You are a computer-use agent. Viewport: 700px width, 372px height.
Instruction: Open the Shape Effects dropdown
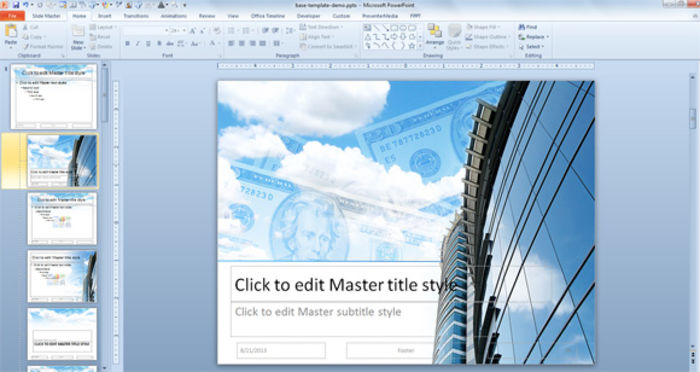(x=486, y=46)
